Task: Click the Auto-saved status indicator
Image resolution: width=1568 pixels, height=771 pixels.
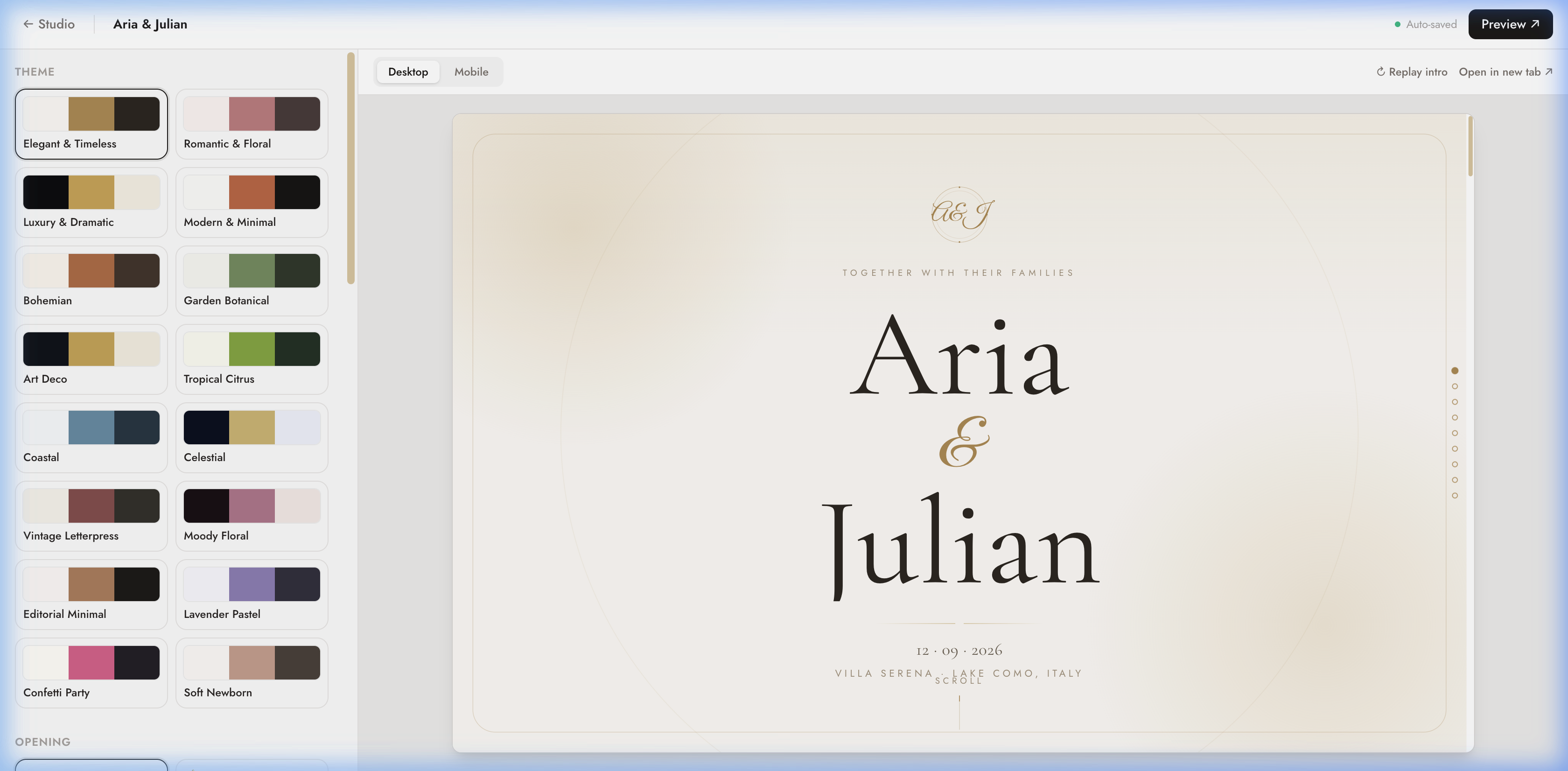Action: click(1426, 24)
